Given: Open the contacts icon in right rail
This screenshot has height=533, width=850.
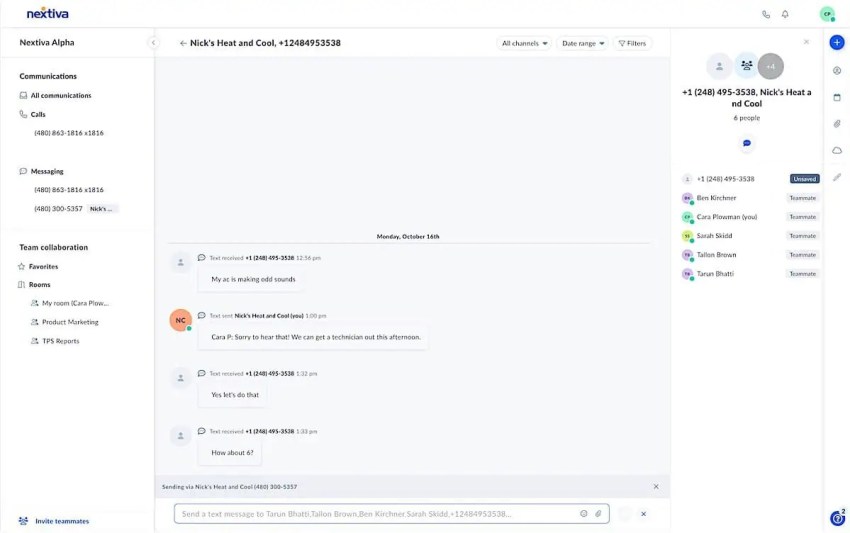Looking at the screenshot, I should tap(837, 70).
